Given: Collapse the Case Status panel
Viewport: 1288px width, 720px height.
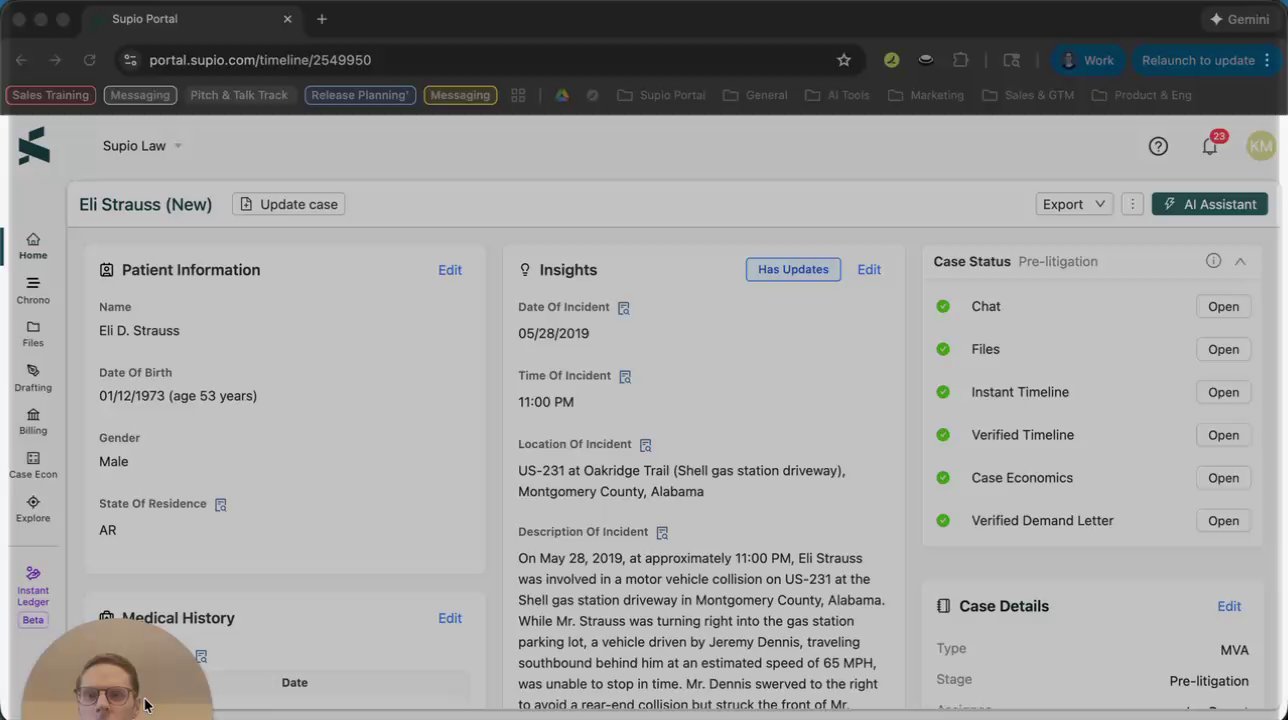Looking at the screenshot, I should [1240, 261].
